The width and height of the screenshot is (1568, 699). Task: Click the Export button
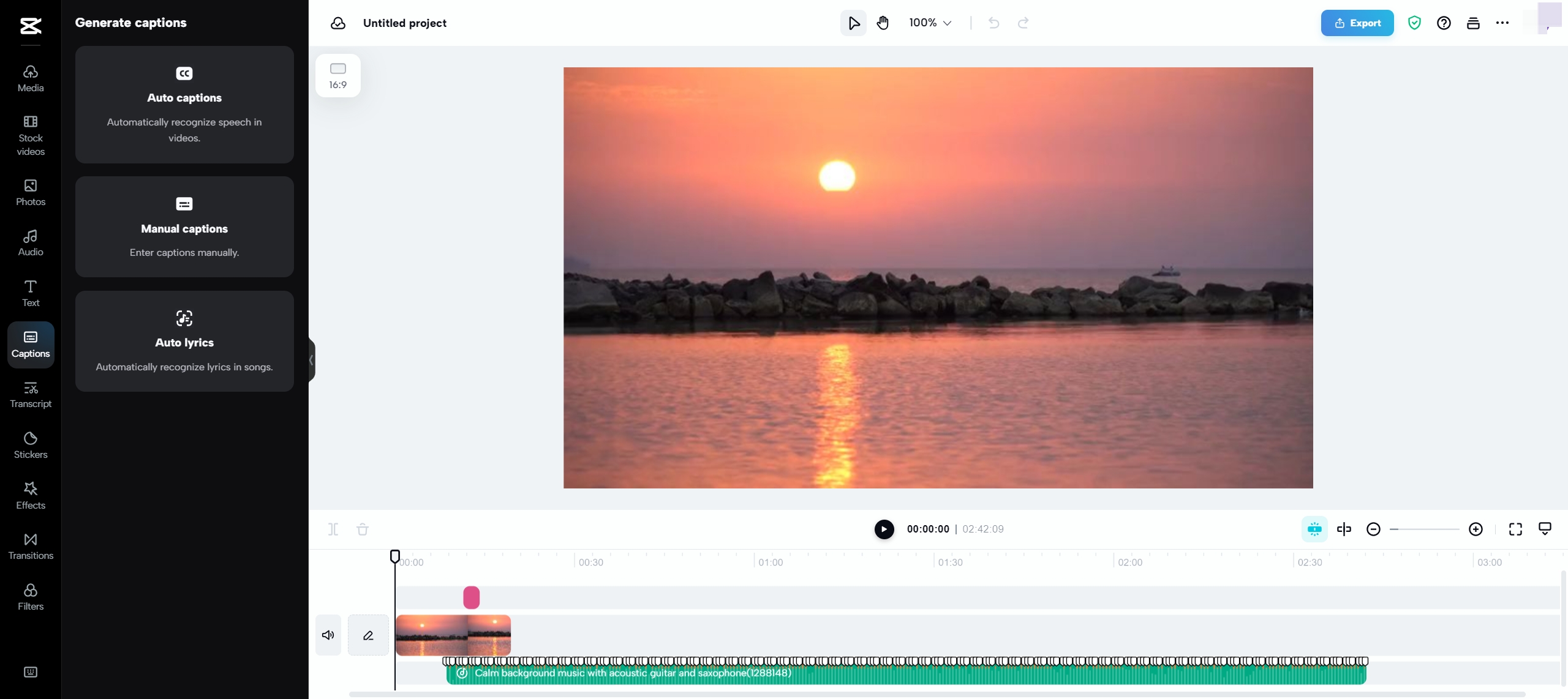(x=1357, y=23)
